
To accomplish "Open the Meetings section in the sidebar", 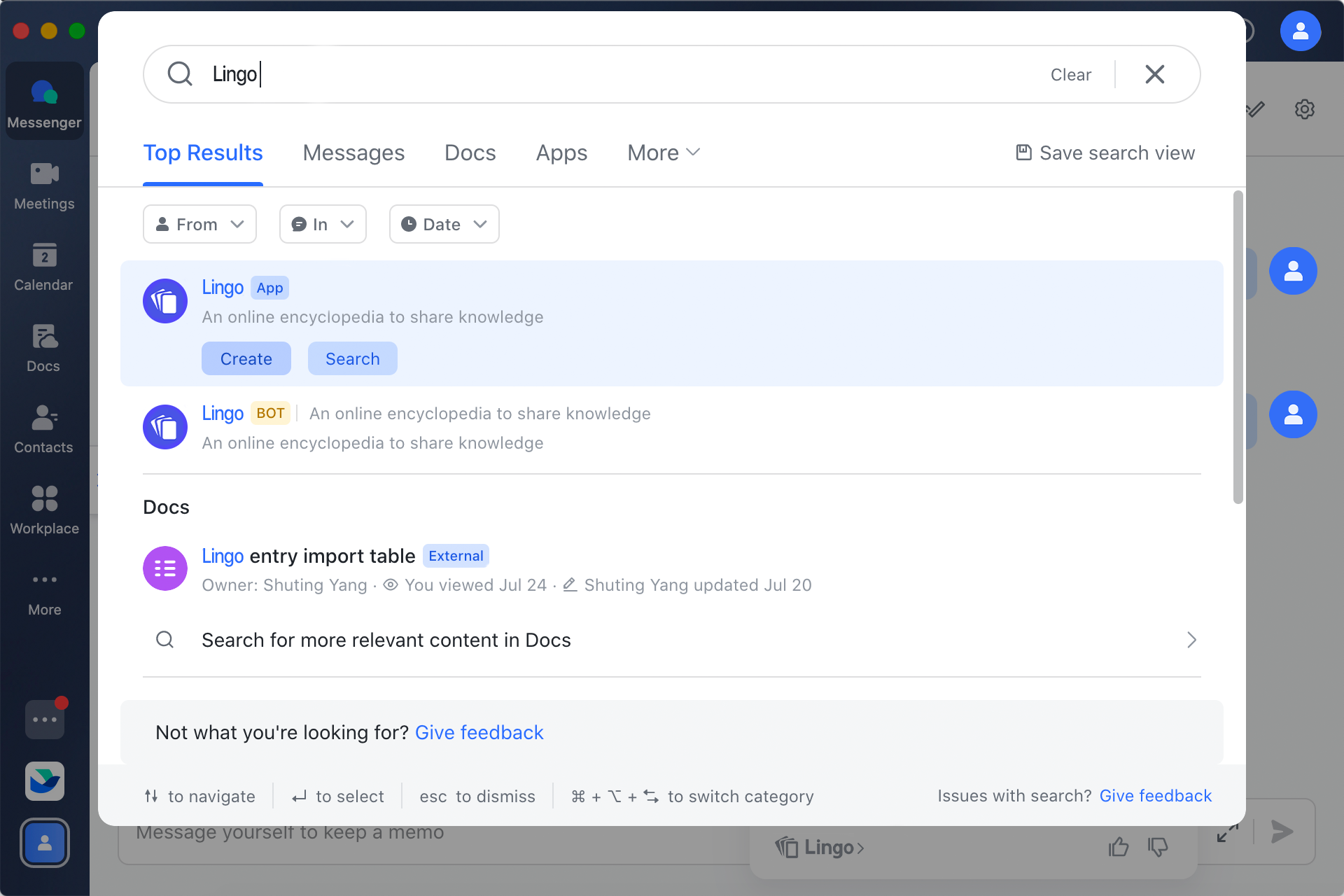I will pos(44,185).
